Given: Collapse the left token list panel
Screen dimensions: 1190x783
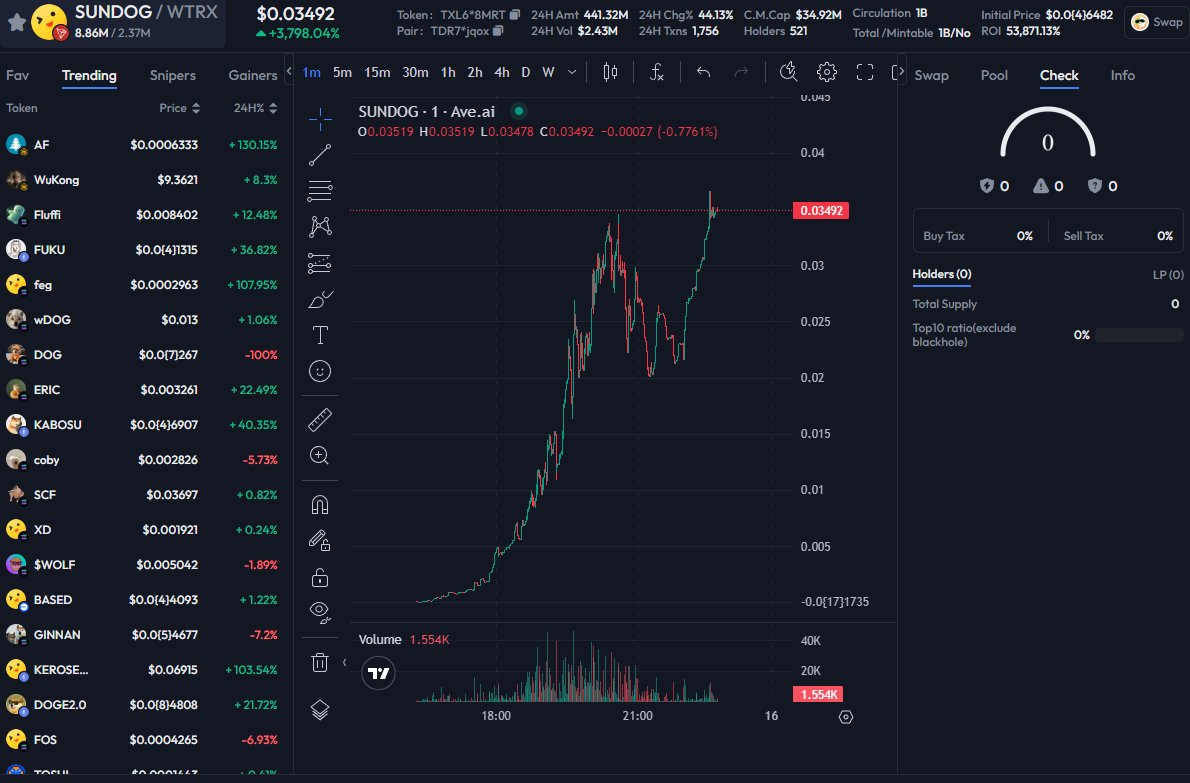Looking at the screenshot, I should point(288,71).
